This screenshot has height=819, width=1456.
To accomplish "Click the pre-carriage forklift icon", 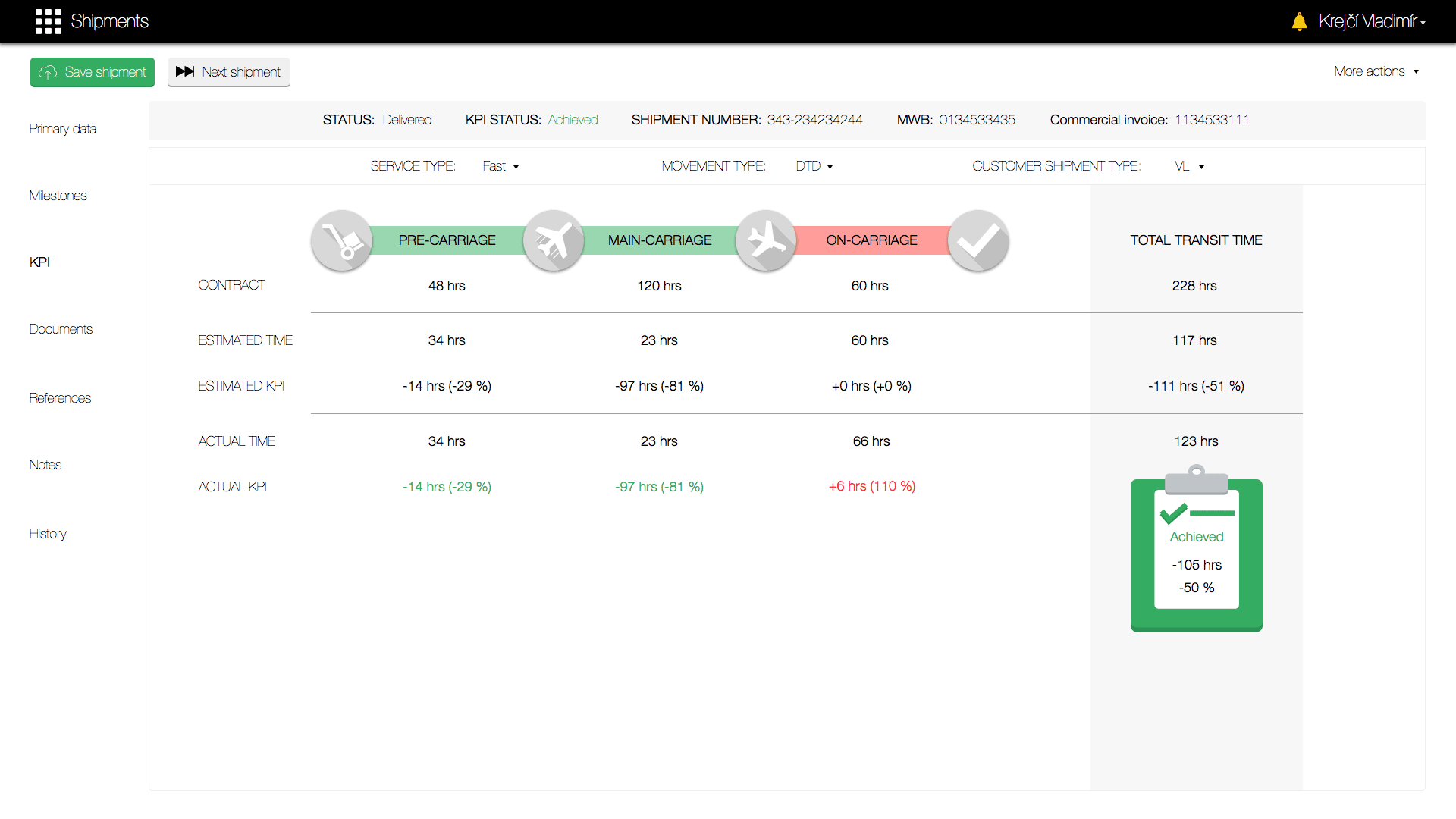I will [x=341, y=240].
